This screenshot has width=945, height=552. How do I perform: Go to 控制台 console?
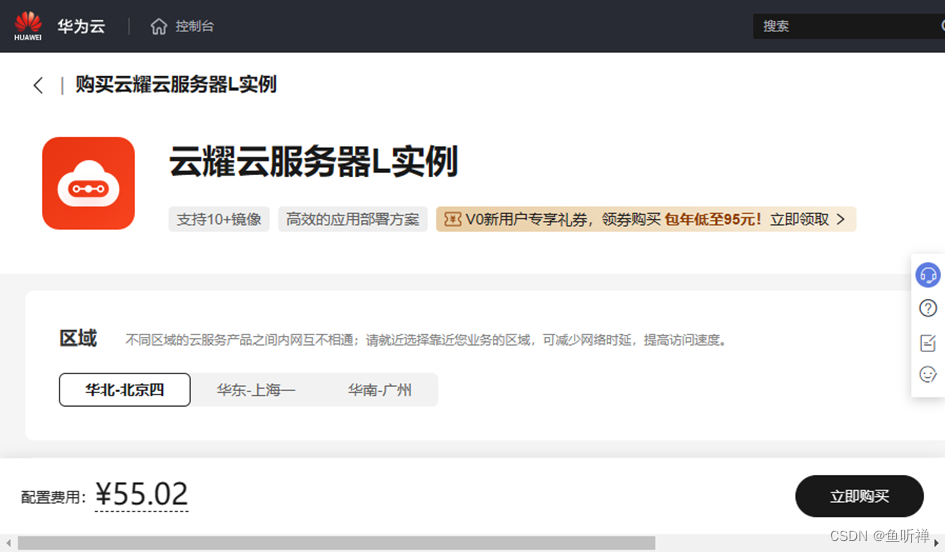195,27
